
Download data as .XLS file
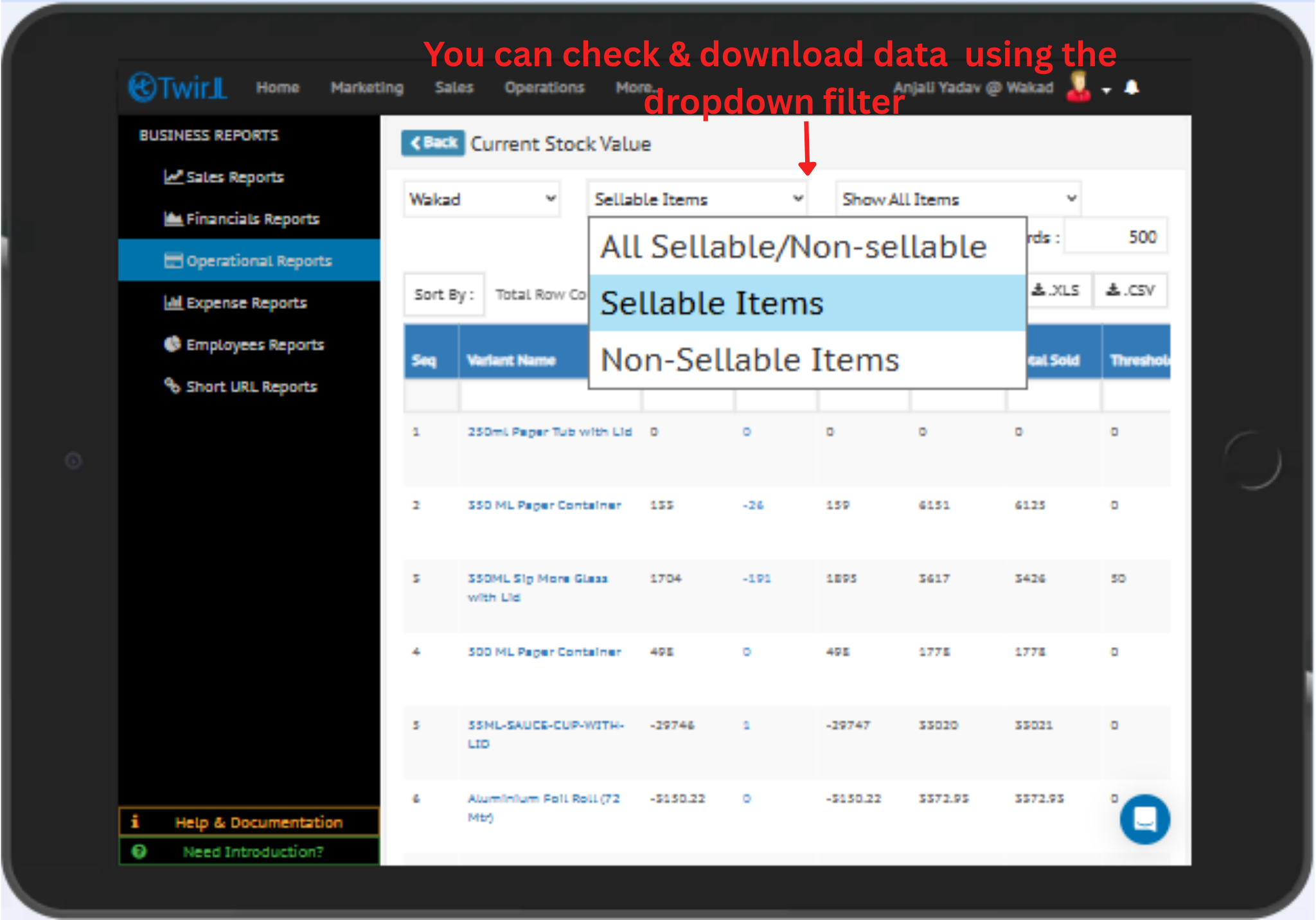1056,290
